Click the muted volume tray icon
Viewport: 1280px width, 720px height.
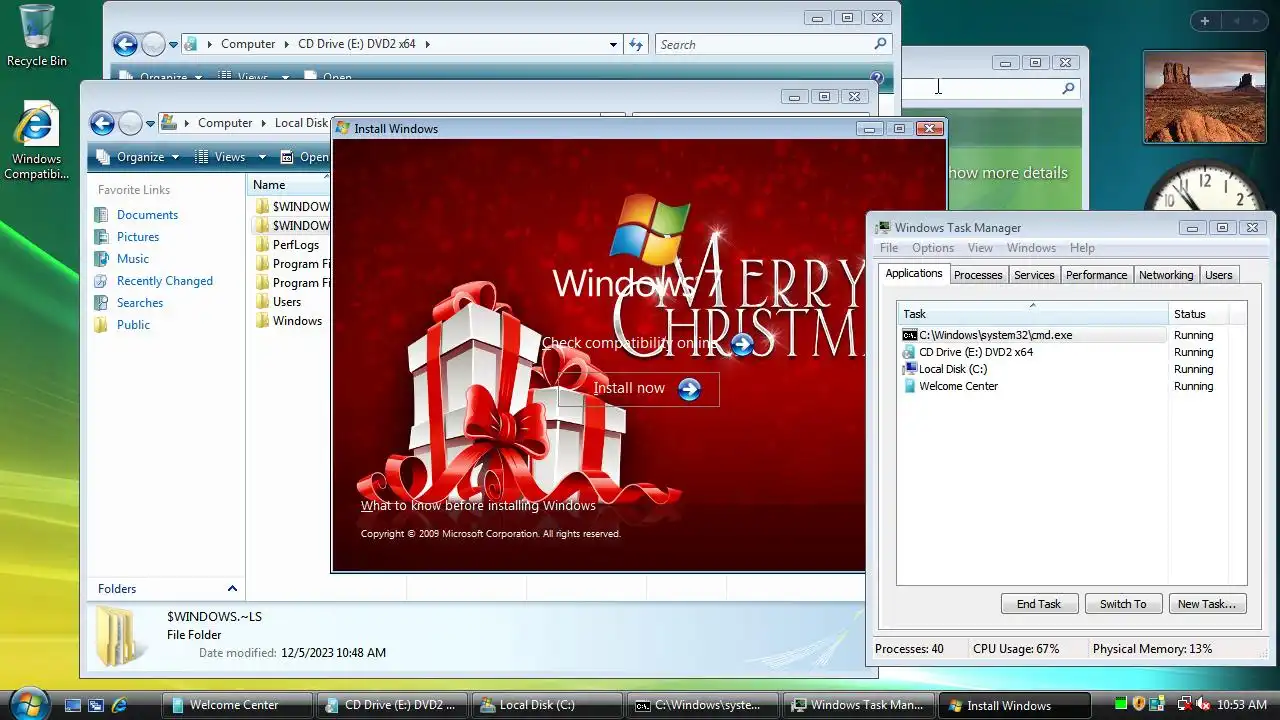click(x=1203, y=705)
